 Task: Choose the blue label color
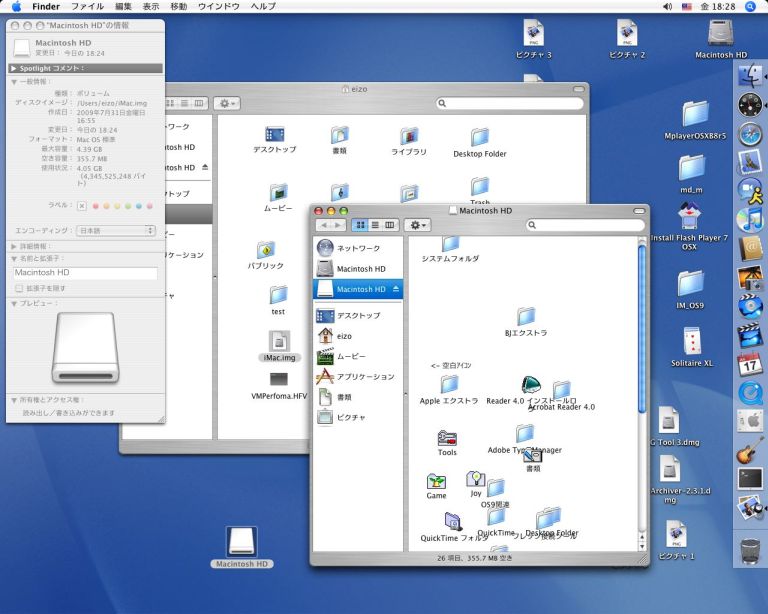pos(139,206)
